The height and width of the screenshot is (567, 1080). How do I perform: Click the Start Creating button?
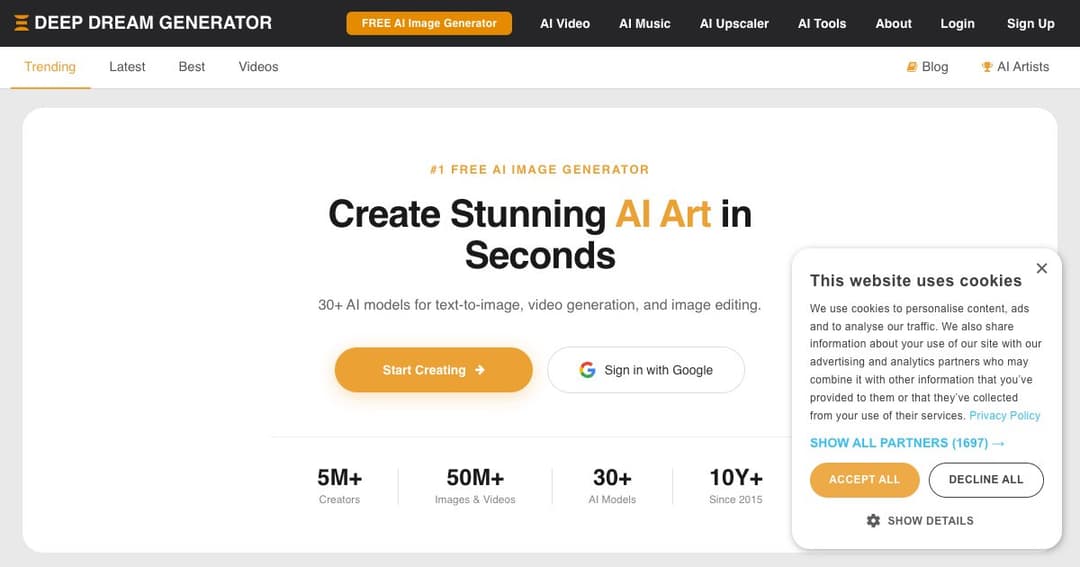(433, 370)
